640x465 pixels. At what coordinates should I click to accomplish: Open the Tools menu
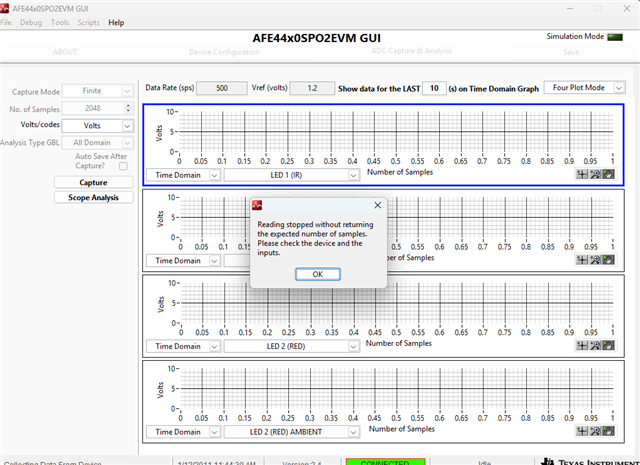[60, 22]
